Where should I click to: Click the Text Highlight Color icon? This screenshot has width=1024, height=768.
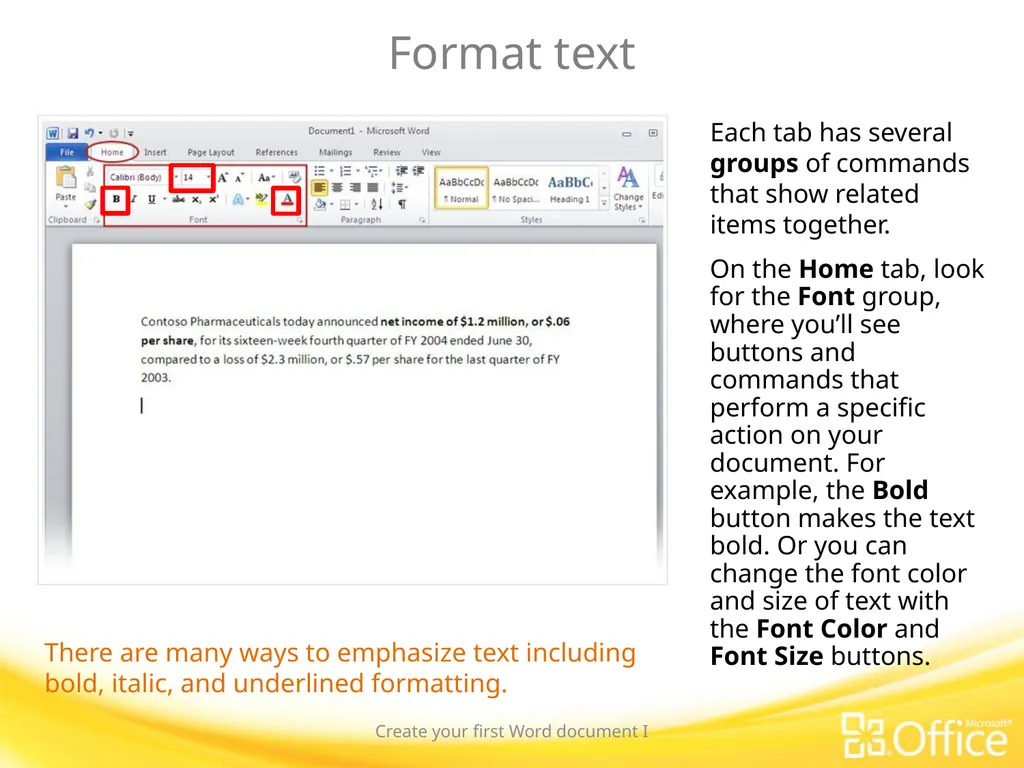[261, 199]
